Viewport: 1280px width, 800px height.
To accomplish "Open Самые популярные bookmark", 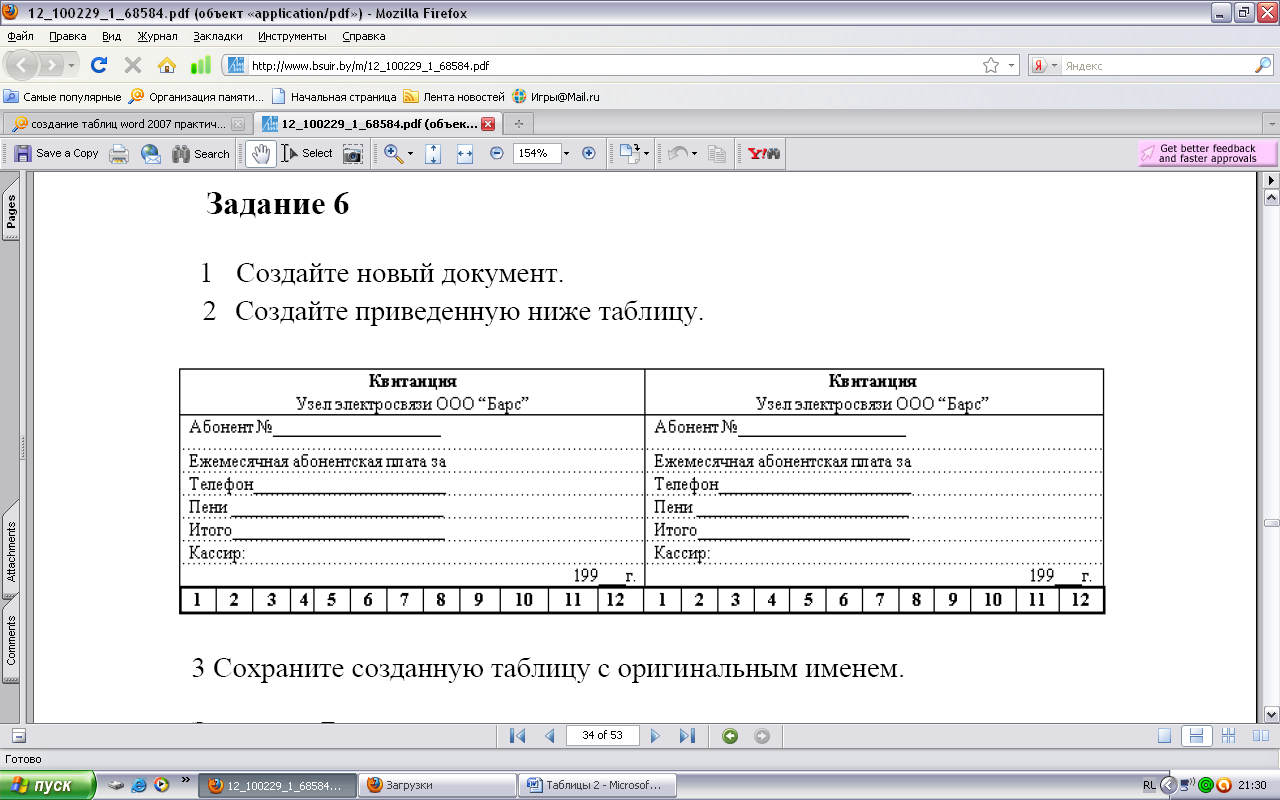I will (62, 97).
